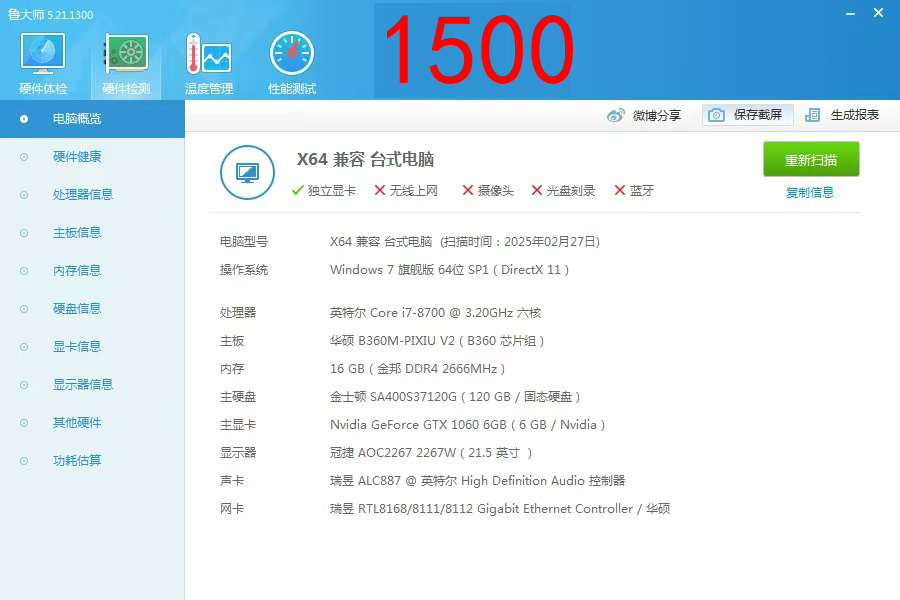Click the report icon for 生成报表
The width and height of the screenshot is (900, 600).
(x=812, y=115)
